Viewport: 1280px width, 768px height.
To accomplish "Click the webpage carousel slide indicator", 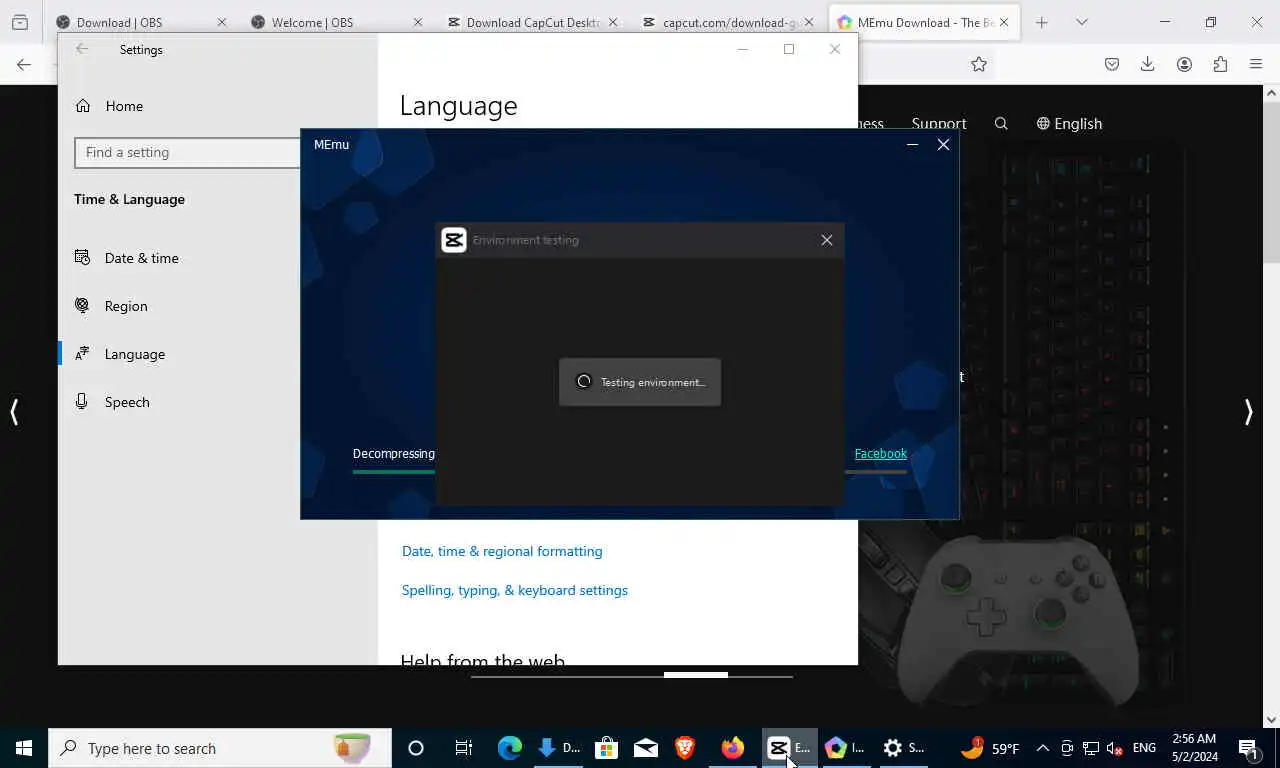I will (696, 675).
